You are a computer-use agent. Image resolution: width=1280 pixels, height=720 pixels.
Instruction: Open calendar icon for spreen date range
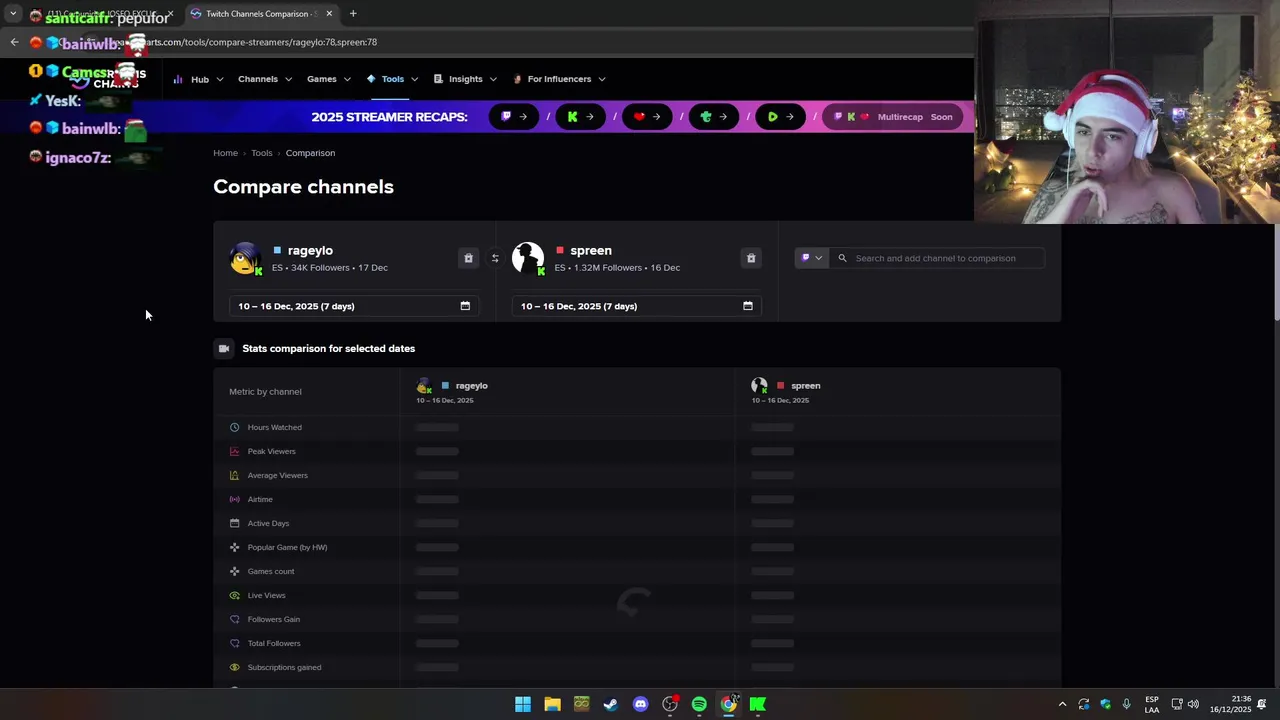tap(748, 306)
